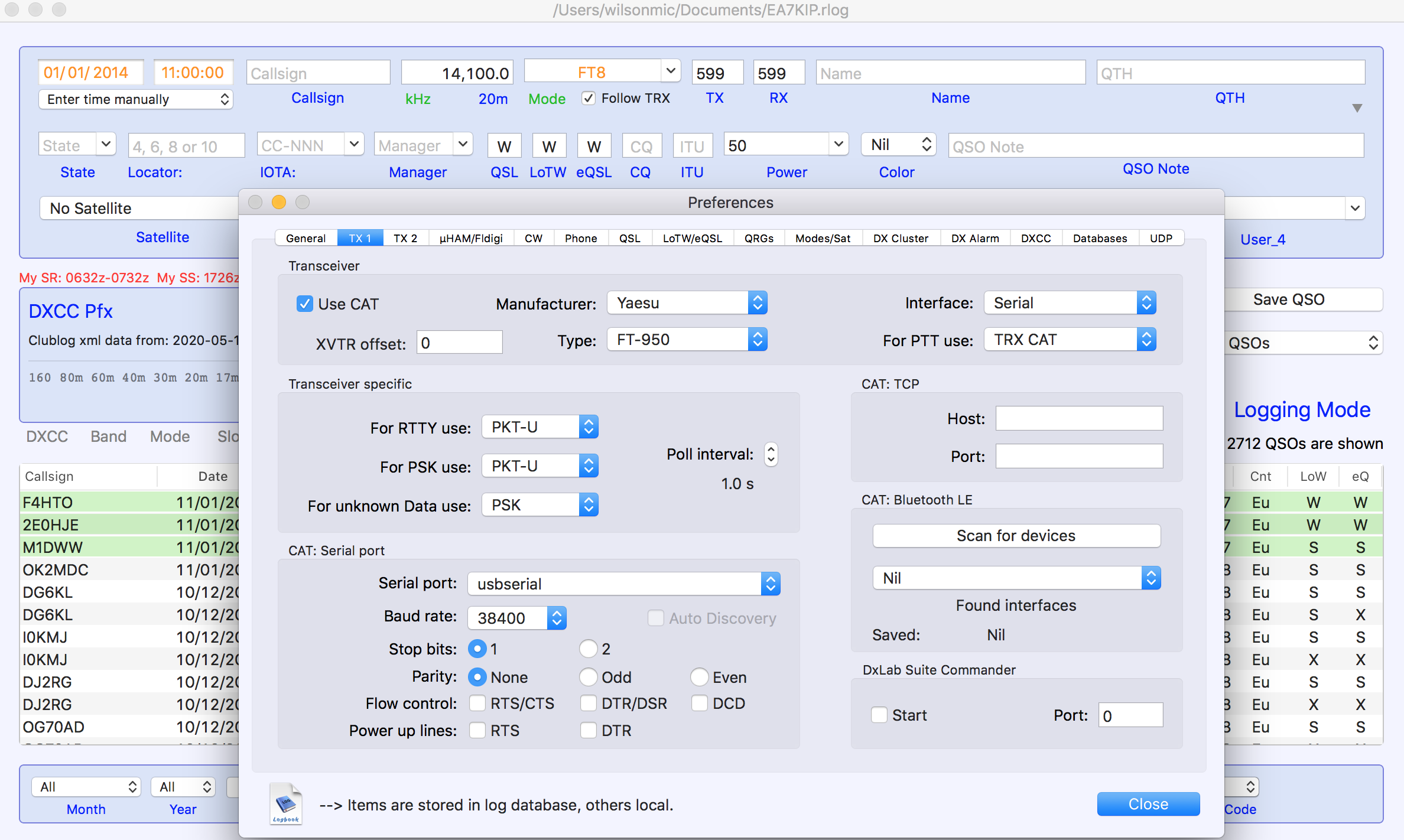Viewport: 1404px width, 840px height.
Task: Toggle the QSL status W box
Action: click(x=504, y=146)
